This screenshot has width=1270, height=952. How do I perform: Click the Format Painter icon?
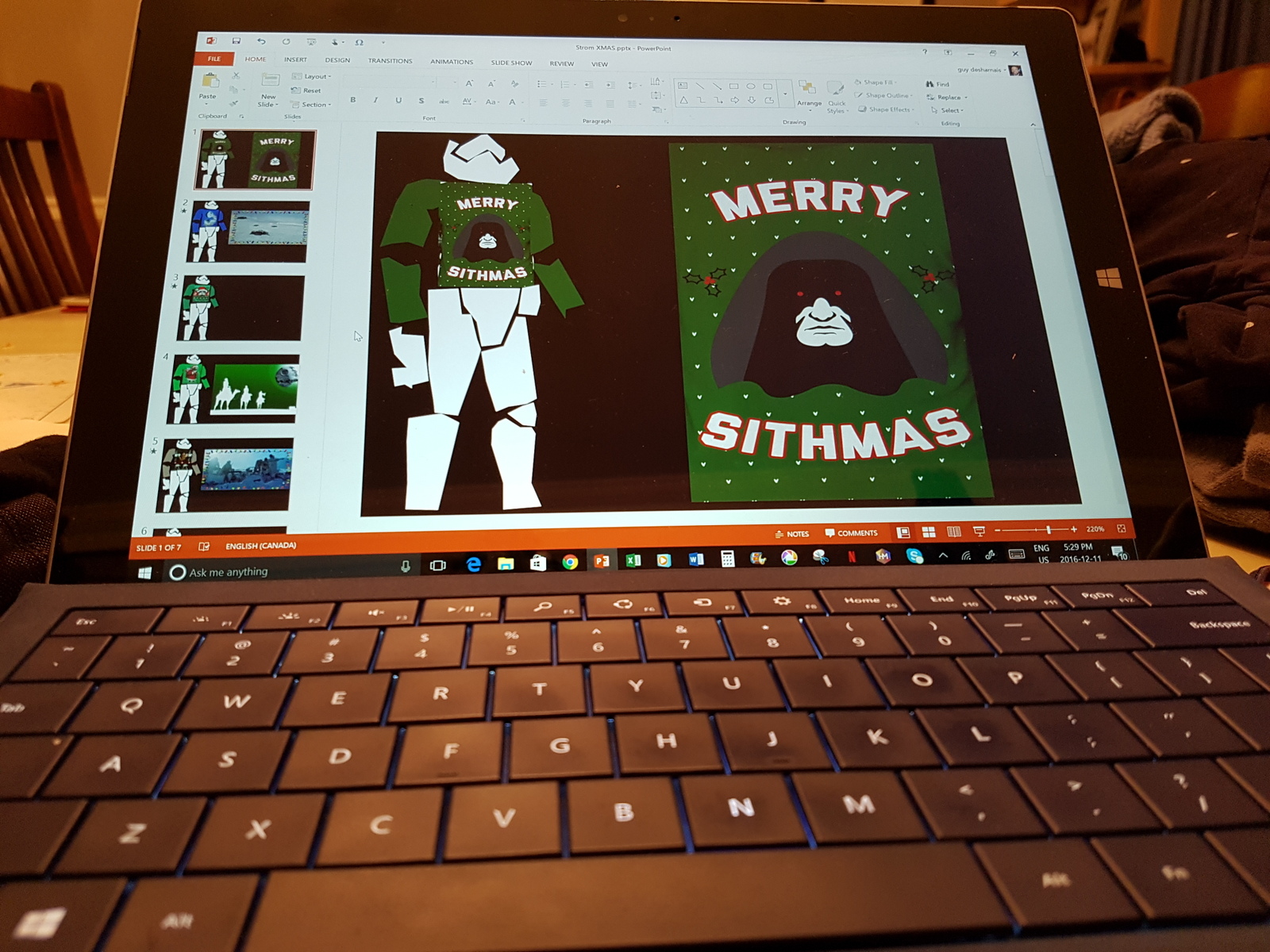click(233, 104)
